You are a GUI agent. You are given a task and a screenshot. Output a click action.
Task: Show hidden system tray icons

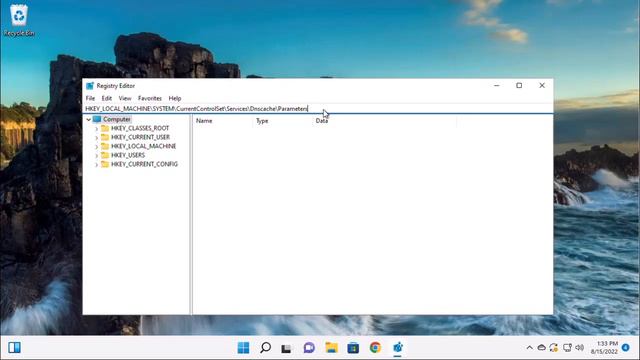point(529,348)
